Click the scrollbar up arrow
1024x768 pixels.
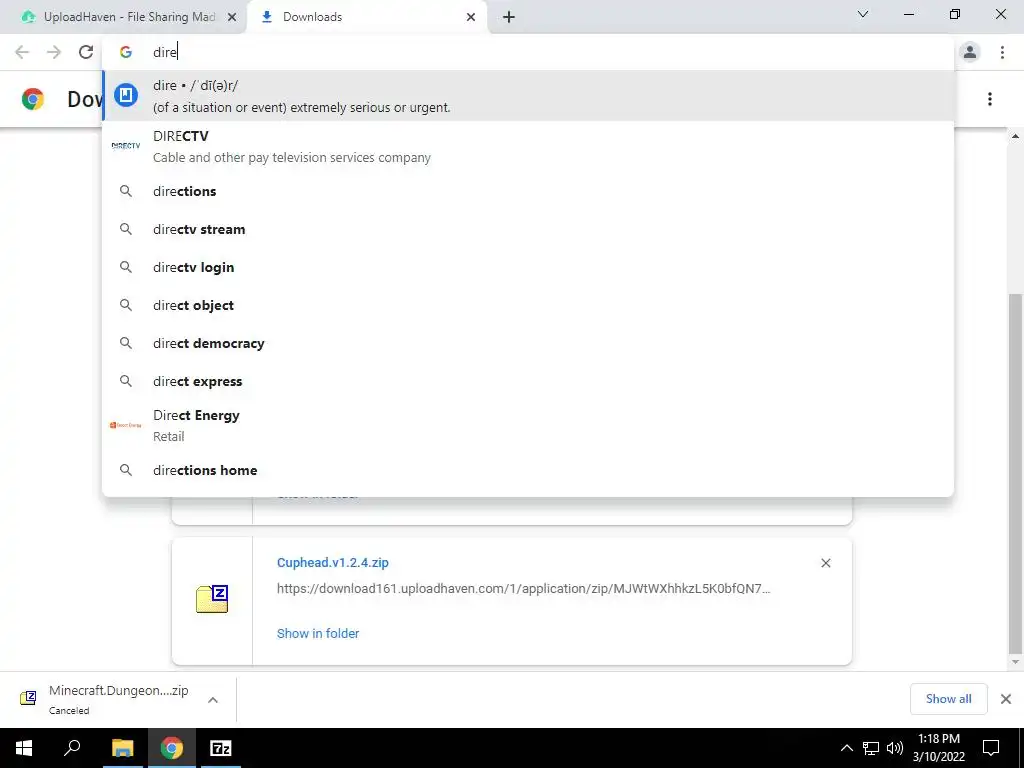tap(1015, 136)
